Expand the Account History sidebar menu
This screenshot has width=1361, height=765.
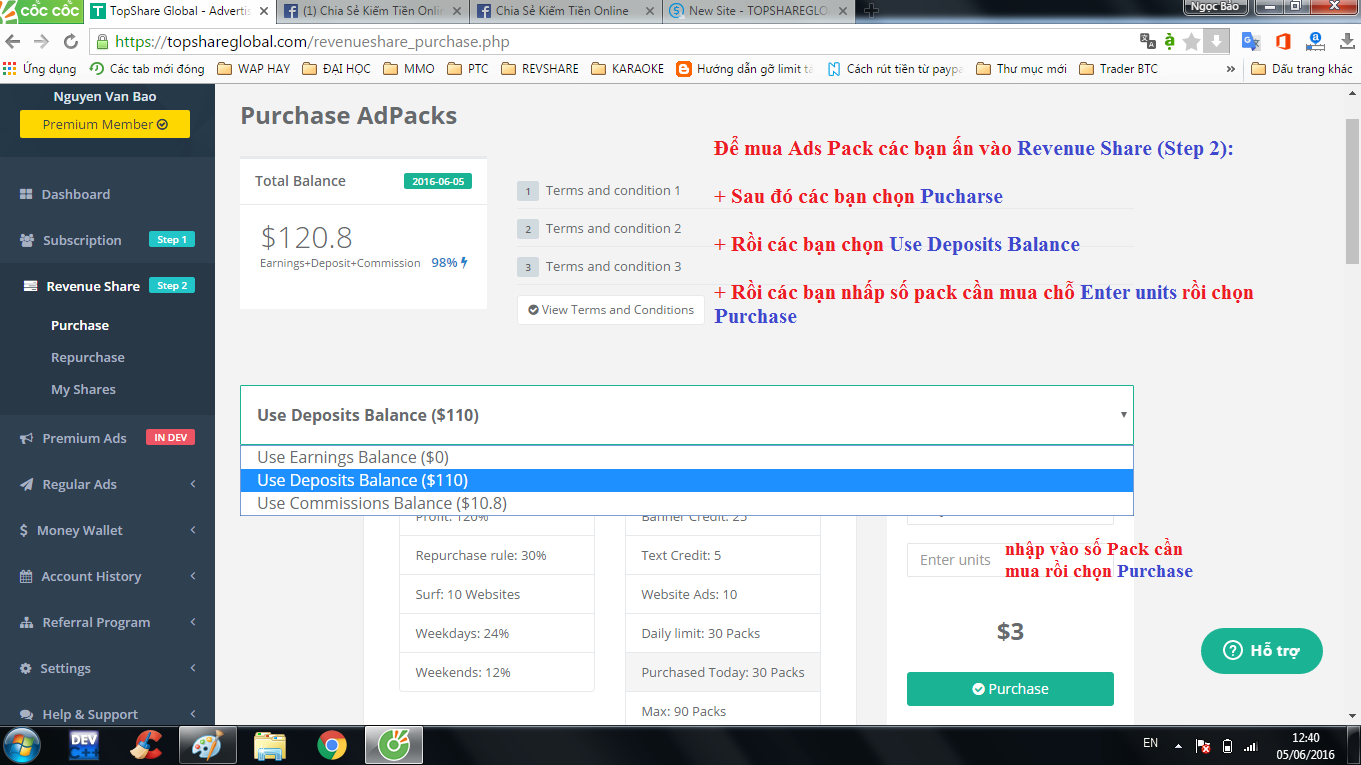coord(107,576)
